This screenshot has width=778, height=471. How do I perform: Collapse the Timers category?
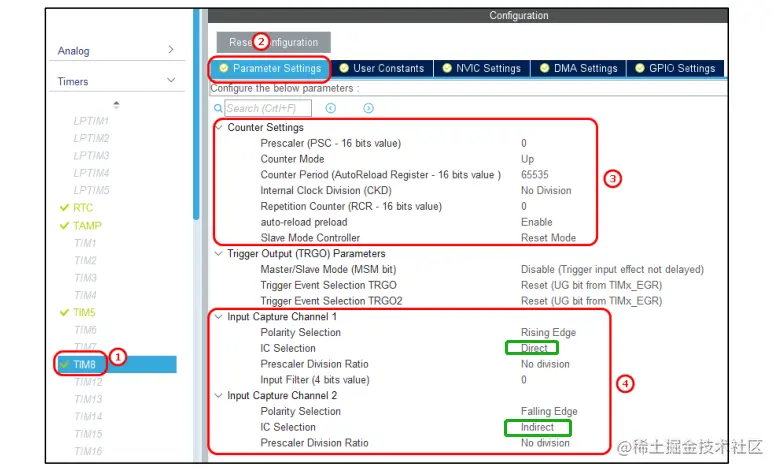coord(171,80)
